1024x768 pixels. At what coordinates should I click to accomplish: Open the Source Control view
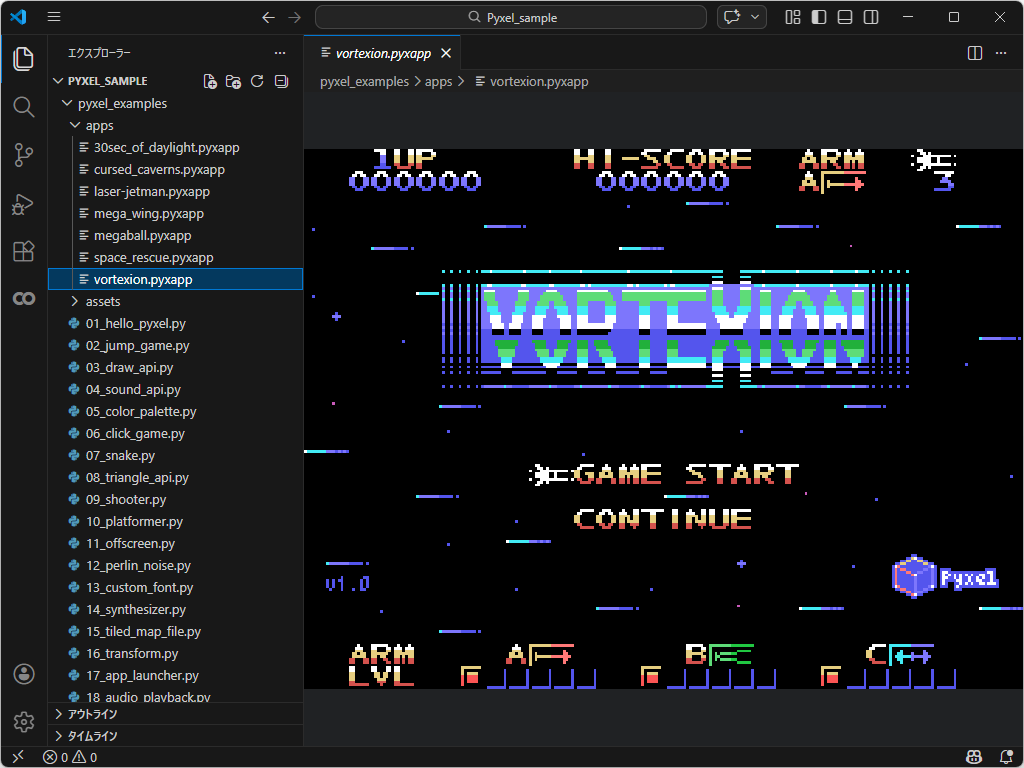[x=24, y=154]
